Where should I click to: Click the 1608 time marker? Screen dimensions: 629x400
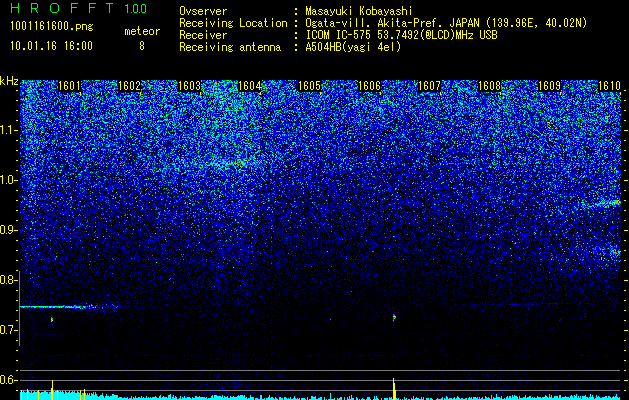point(489,86)
